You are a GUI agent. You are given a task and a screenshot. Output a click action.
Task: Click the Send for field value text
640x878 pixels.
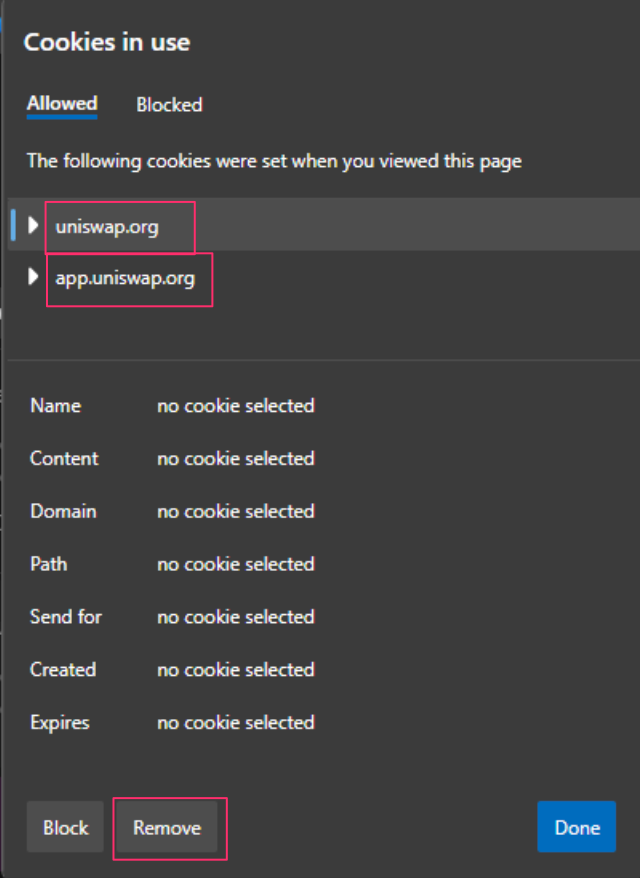click(236, 617)
